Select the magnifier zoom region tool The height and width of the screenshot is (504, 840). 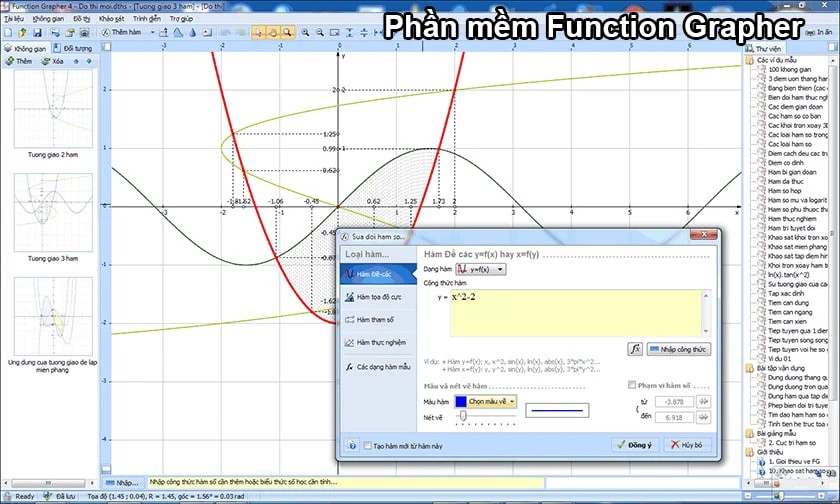[287, 33]
